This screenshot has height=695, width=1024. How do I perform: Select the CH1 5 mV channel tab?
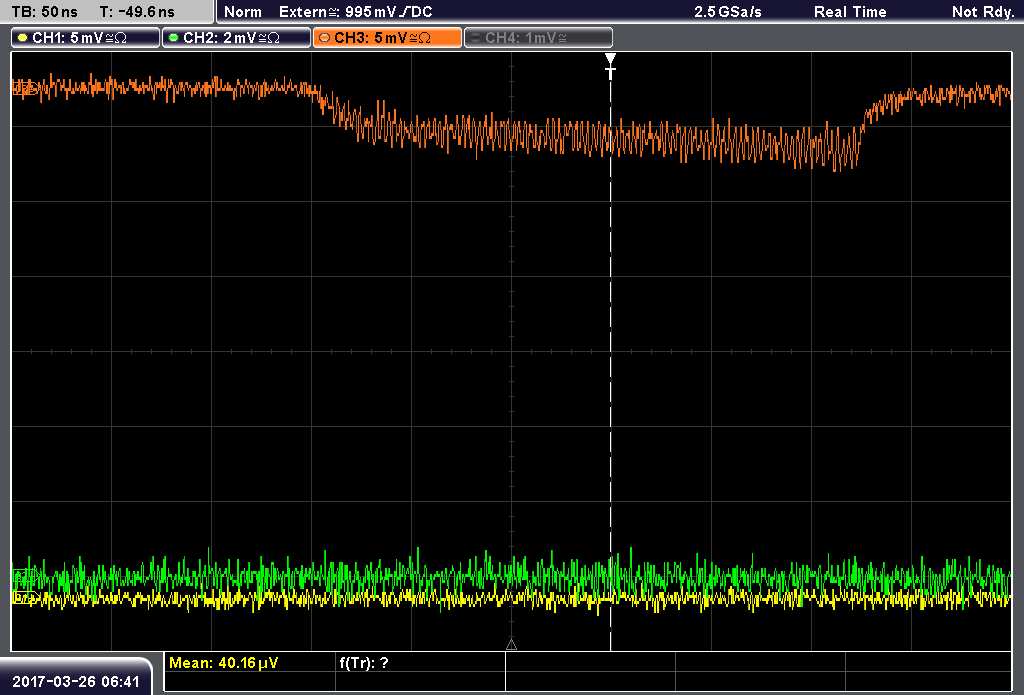[x=86, y=38]
